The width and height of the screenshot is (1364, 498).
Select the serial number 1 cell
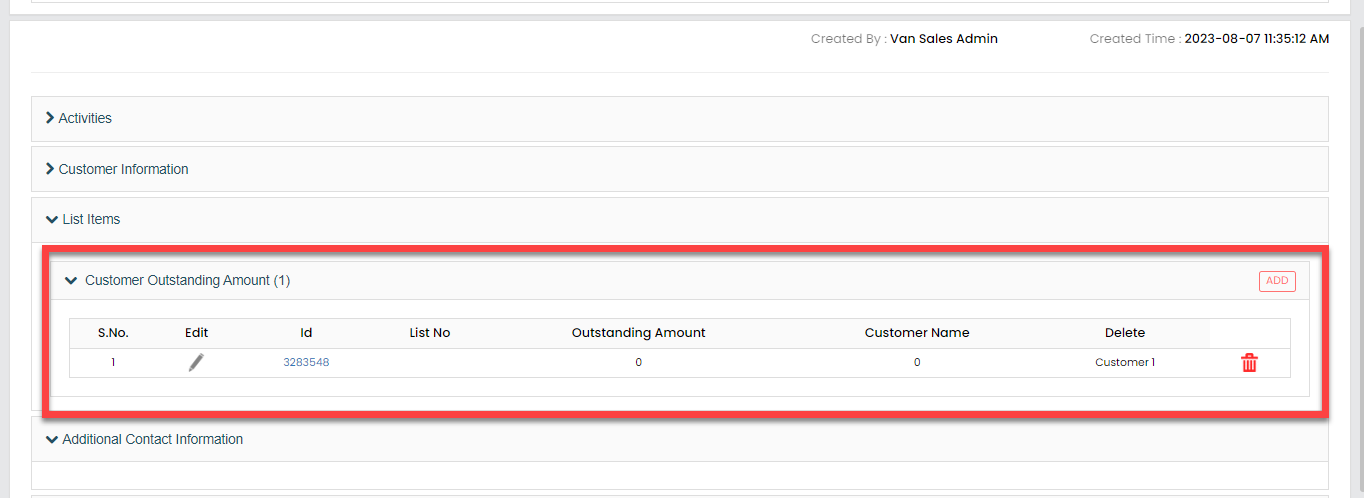(113, 363)
